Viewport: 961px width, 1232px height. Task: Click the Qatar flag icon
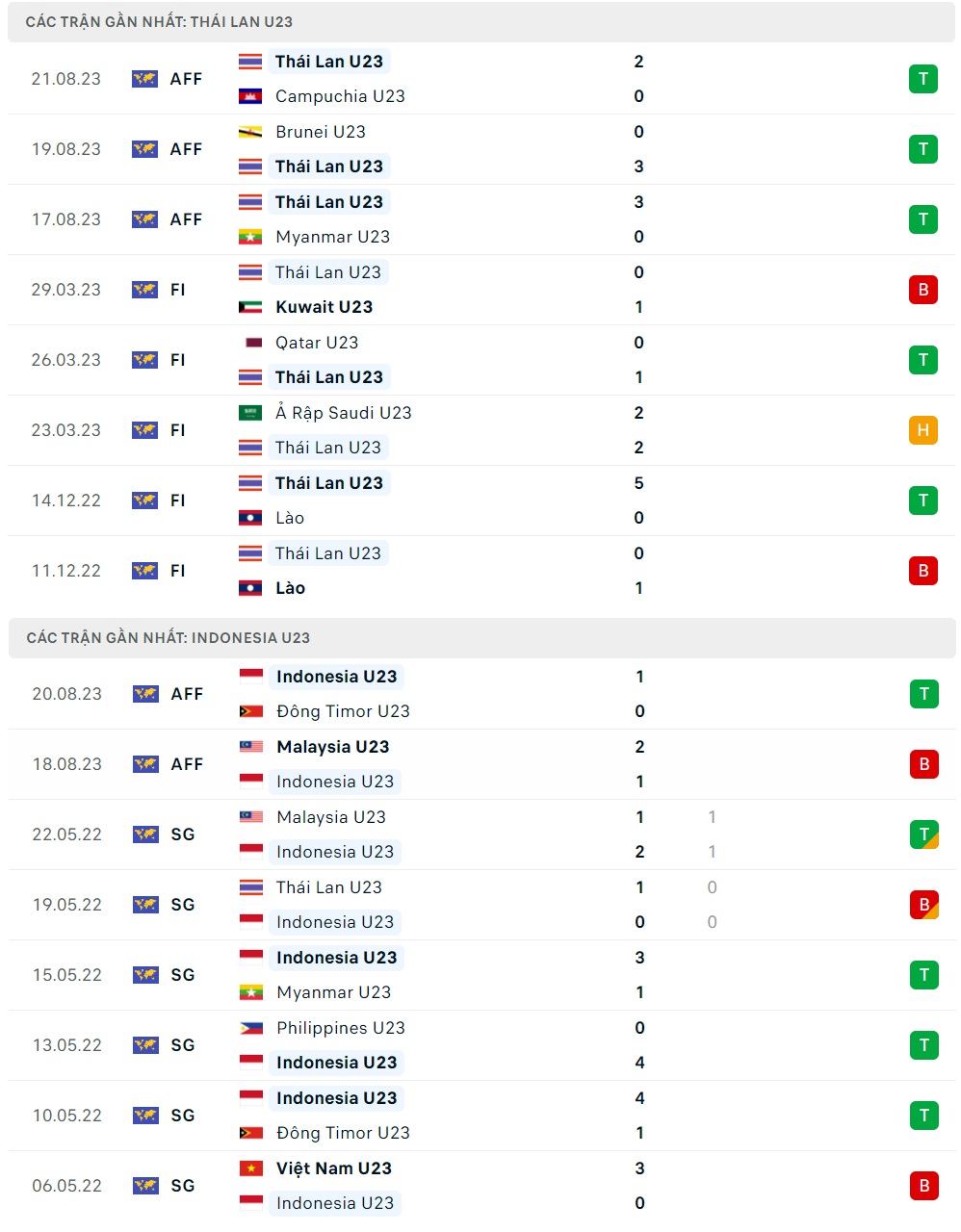251,342
